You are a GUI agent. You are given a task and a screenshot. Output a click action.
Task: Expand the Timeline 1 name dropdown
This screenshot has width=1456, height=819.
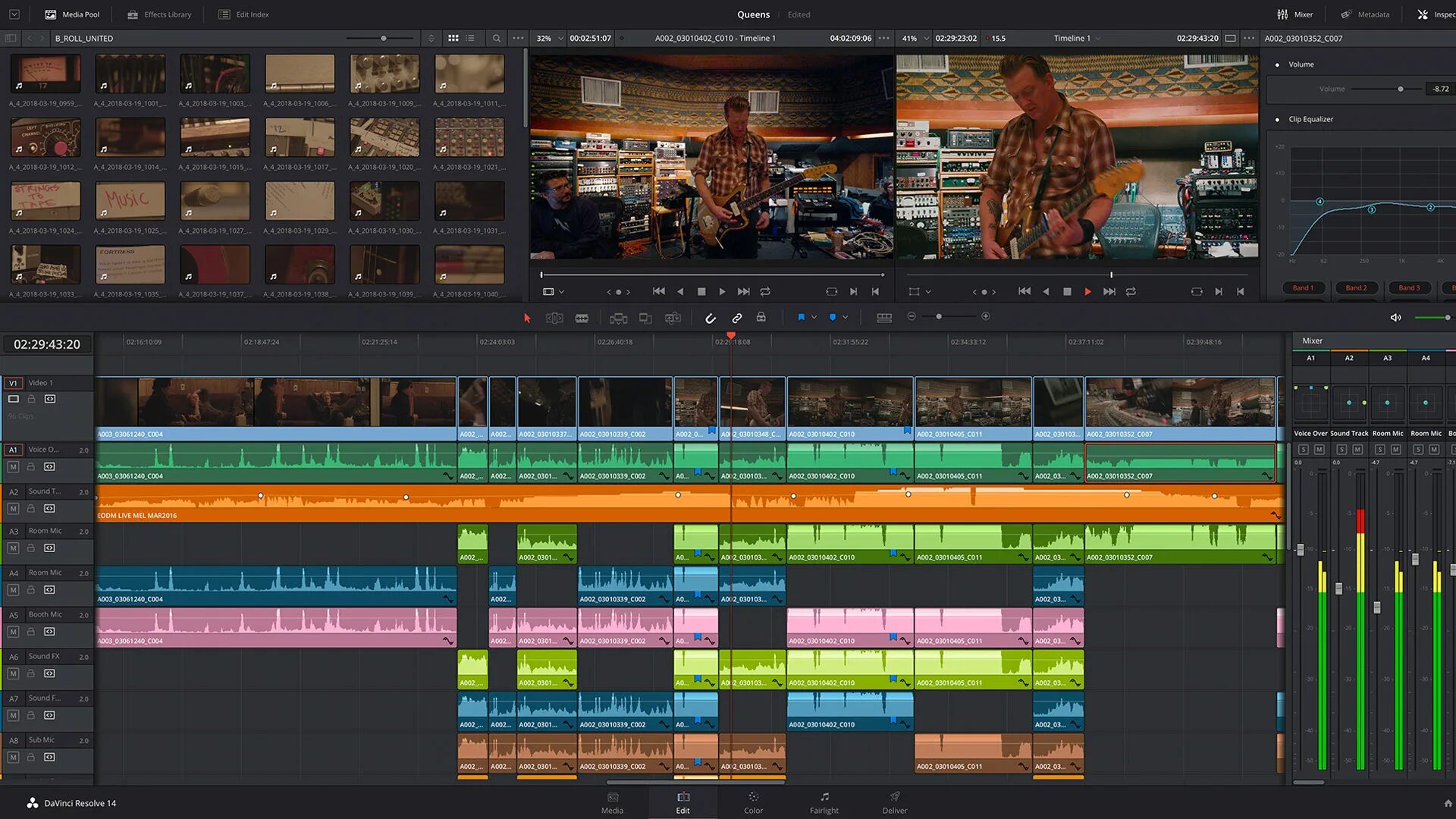point(1098,38)
